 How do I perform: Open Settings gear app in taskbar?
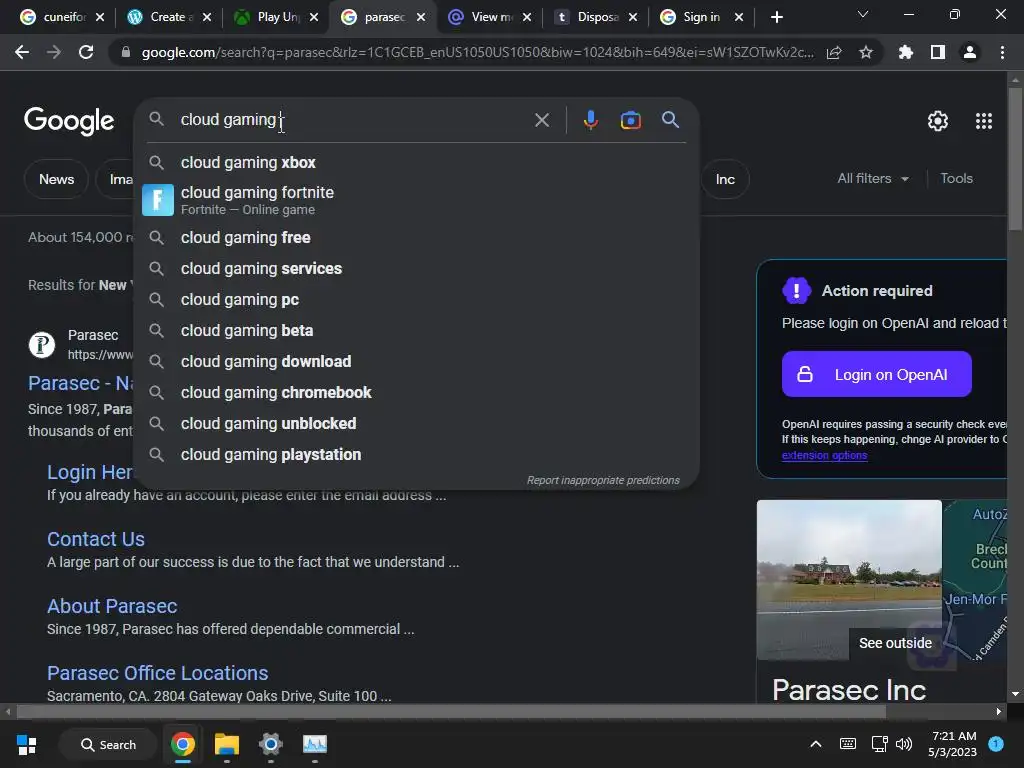270,744
